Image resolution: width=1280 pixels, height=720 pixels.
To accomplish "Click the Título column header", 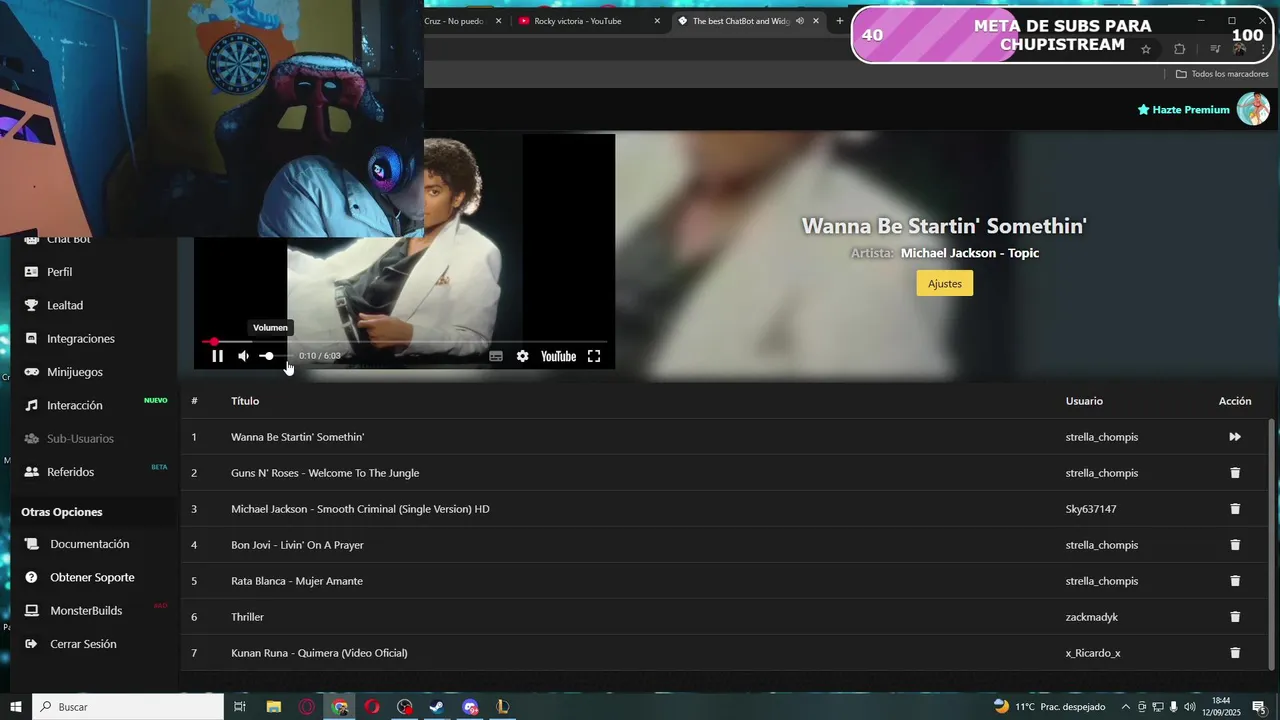I will 245,401.
